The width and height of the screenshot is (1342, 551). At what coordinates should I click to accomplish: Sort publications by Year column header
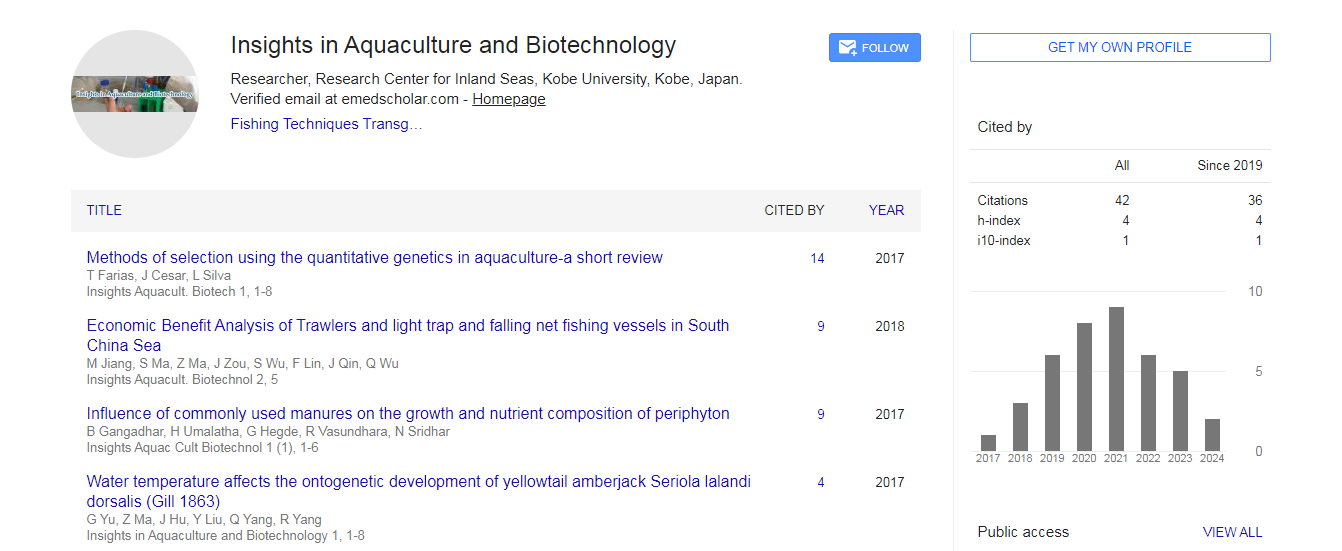click(886, 210)
